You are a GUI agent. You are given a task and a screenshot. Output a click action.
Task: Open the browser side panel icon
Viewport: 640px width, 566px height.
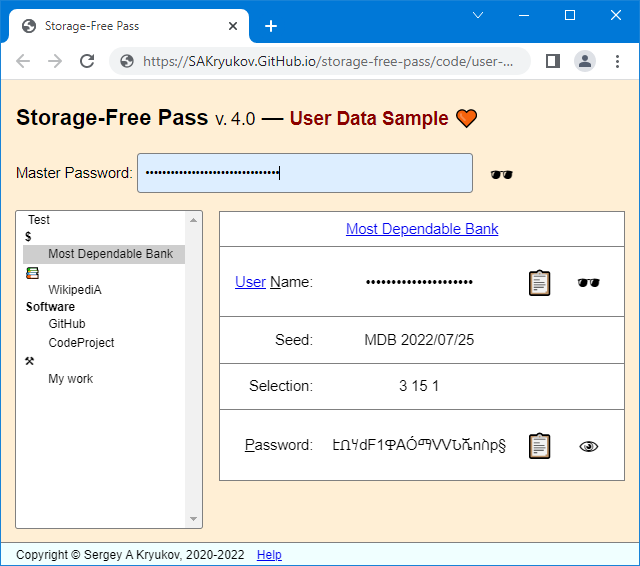[553, 61]
